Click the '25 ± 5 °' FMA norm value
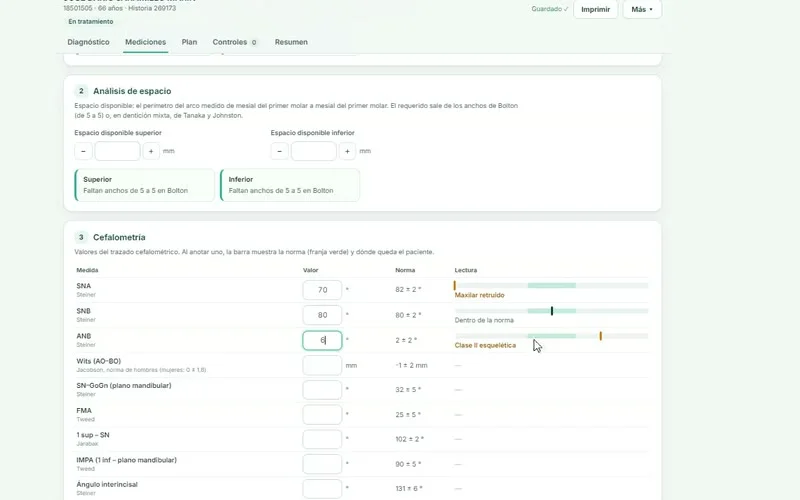Image resolution: width=800 pixels, height=500 pixels. (408, 415)
